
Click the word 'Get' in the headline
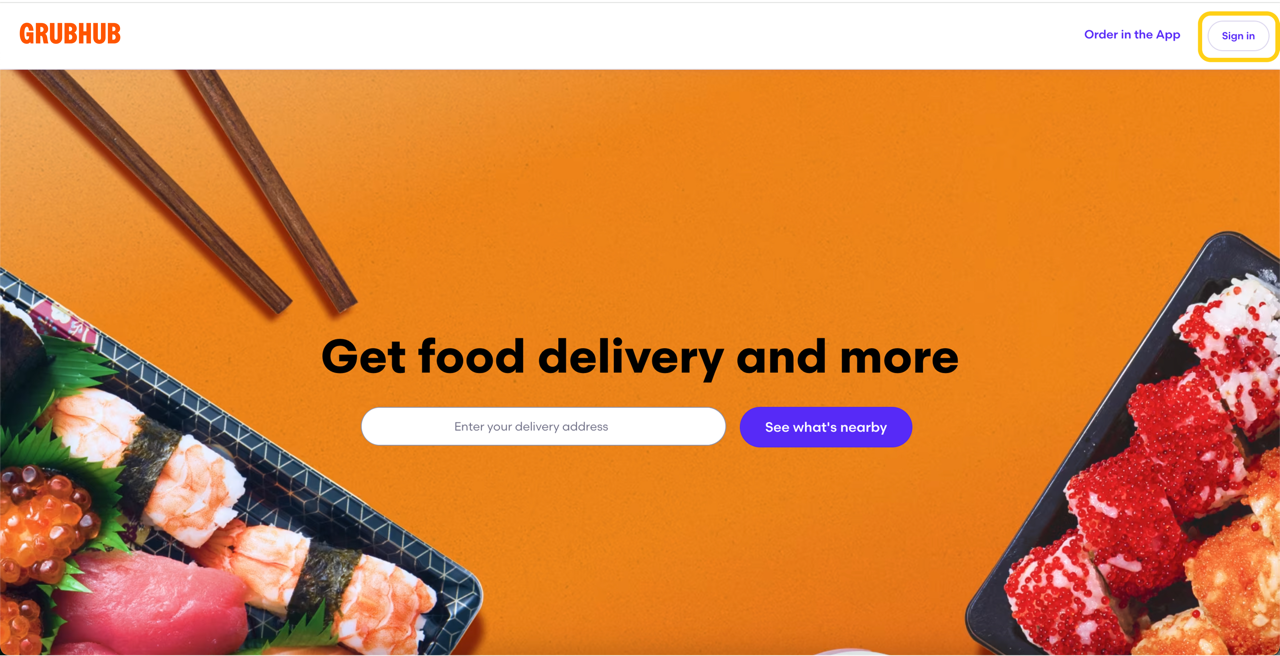pos(362,356)
